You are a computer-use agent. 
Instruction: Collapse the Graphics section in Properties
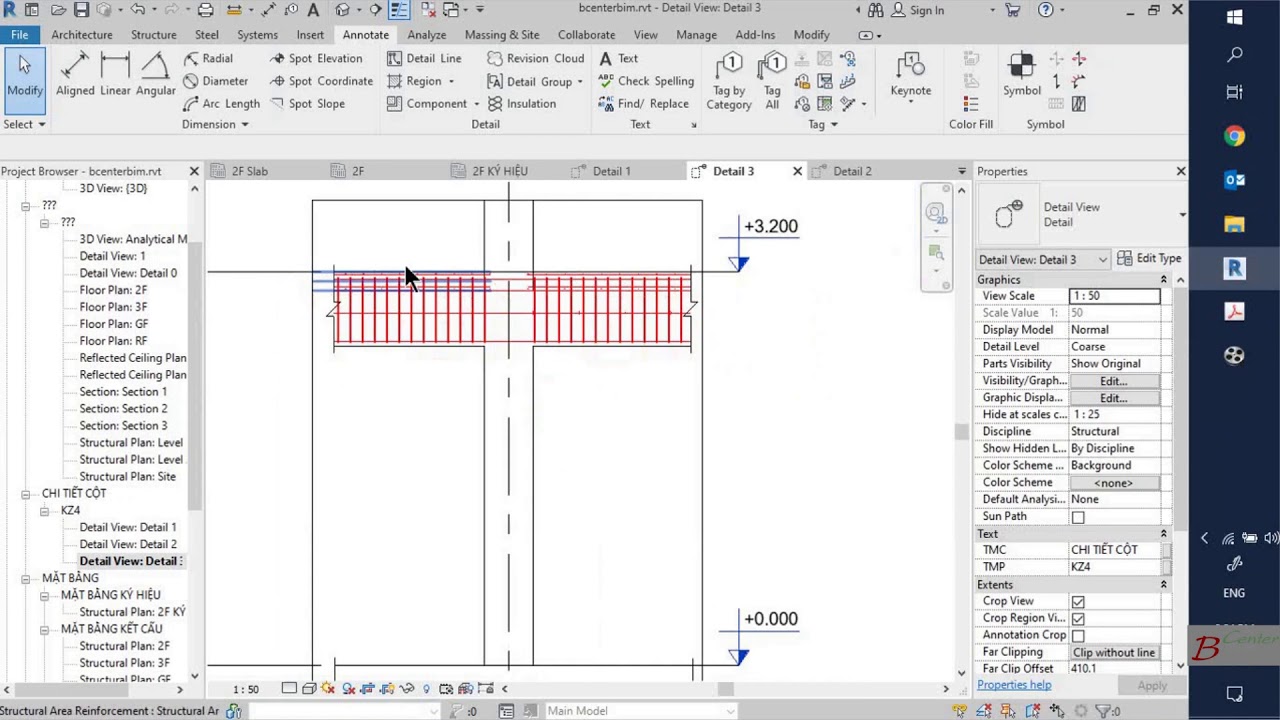[x=1163, y=280]
